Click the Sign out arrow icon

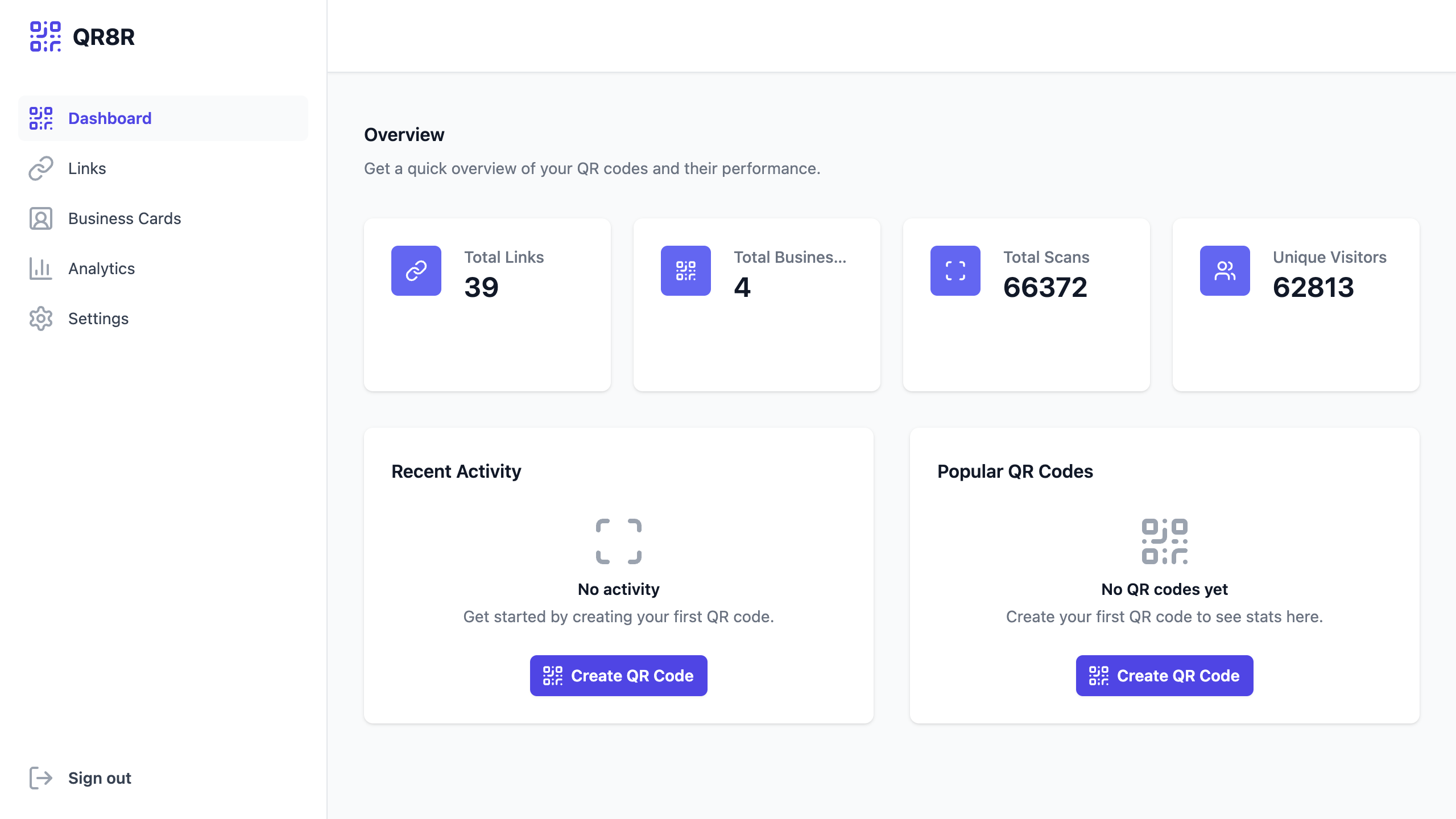pos(41,778)
